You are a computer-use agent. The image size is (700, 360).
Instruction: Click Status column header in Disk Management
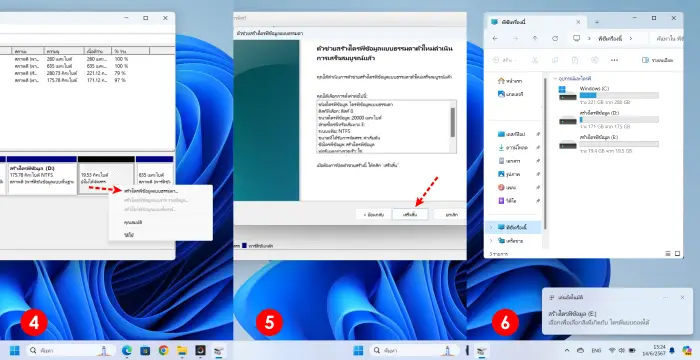point(28,51)
